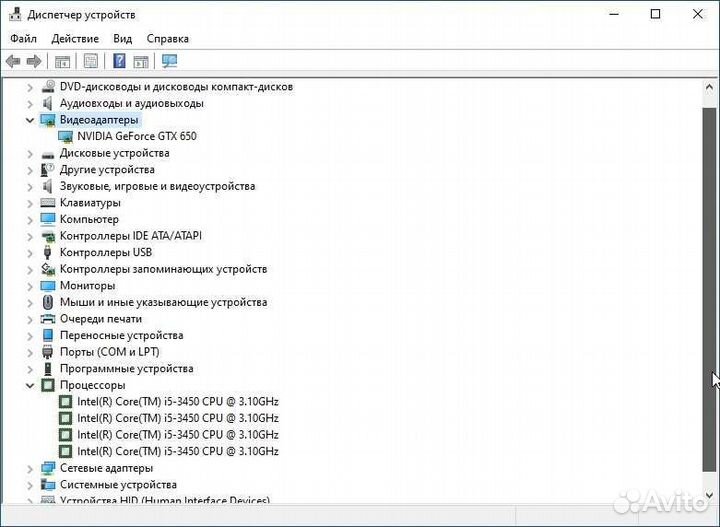The width and height of the screenshot is (720, 527).
Task: Expand Сетевые адаптеры category
Action: click(x=30, y=469)
